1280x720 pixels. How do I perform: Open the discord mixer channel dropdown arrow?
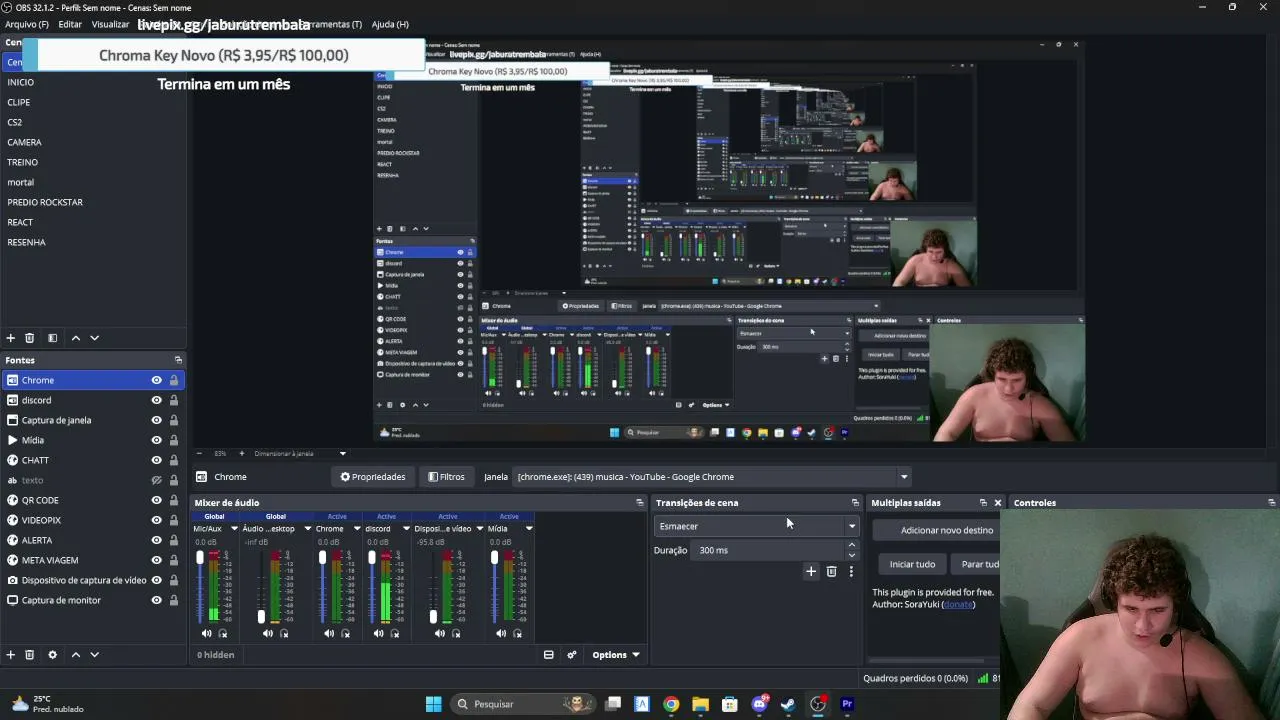tap(406, 529)
